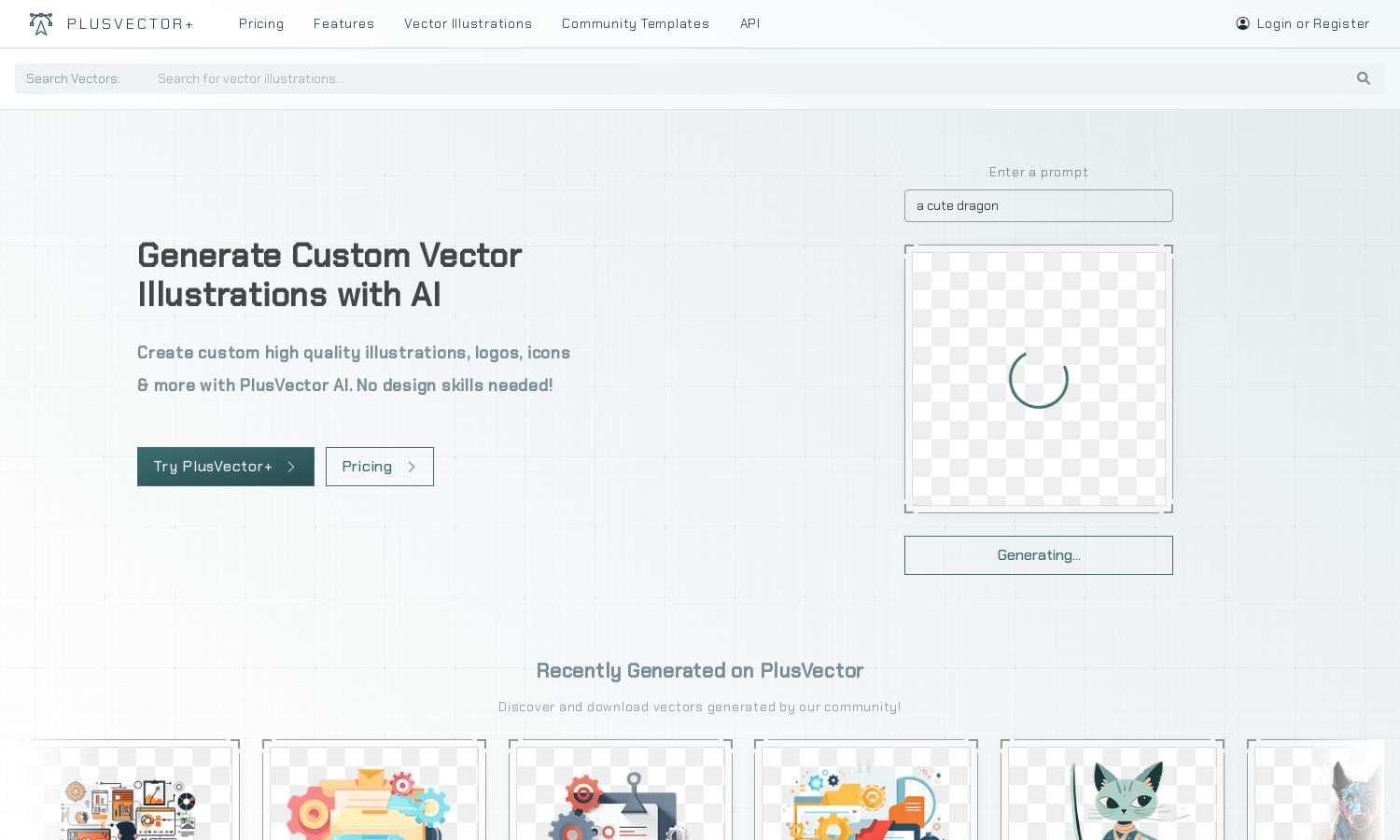1400x840 pixels.
Task: Click 'Recently Generated on PlusVector' heading
Action: [x=700, y=670]
